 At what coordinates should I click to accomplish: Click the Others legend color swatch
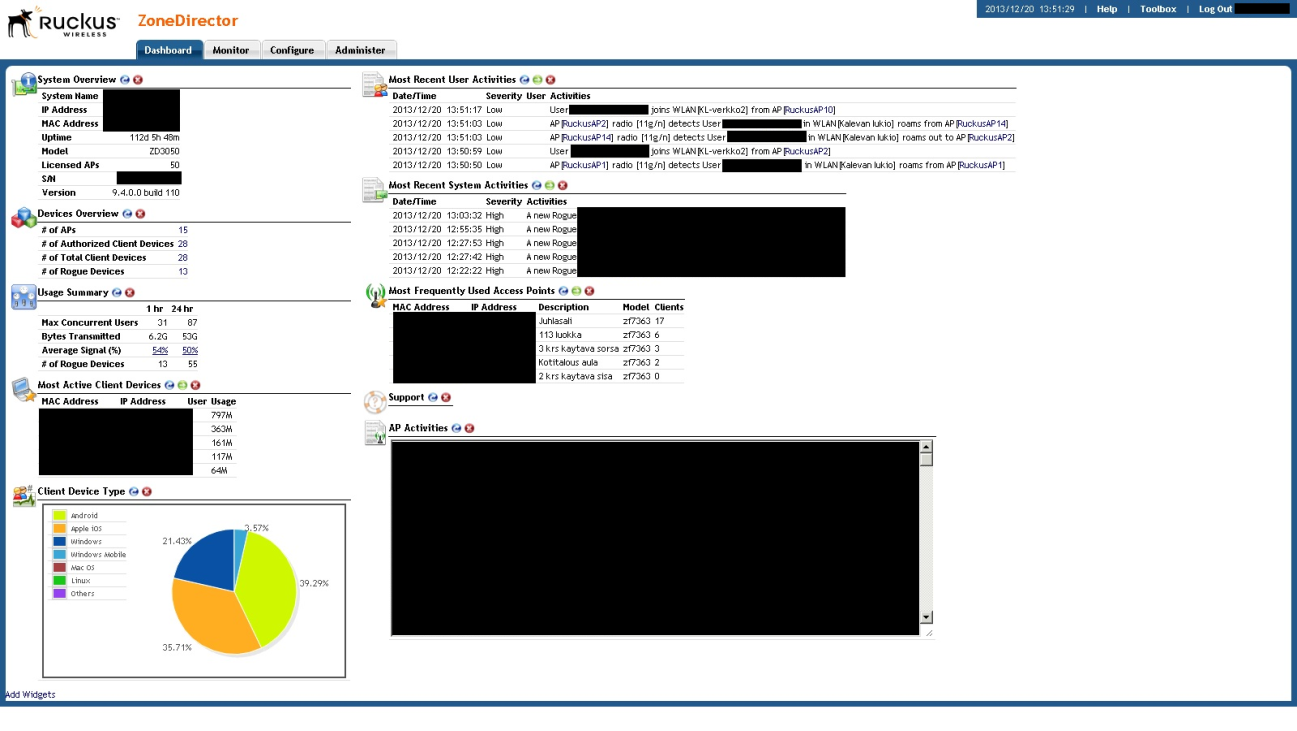pos(60,594)
